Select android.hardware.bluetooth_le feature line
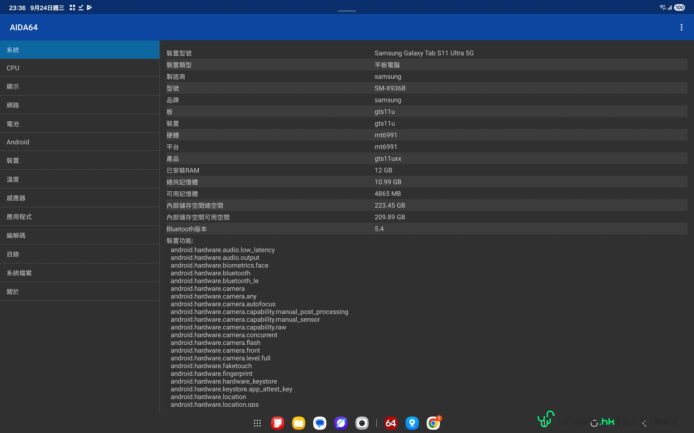The height and width of the screenshot is (433, 694). coord(215,281)
